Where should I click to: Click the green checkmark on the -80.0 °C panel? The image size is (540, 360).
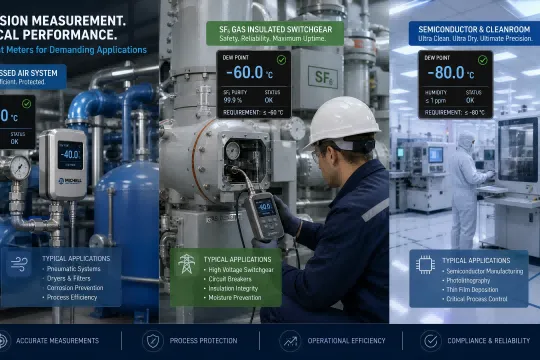[483, 60]
